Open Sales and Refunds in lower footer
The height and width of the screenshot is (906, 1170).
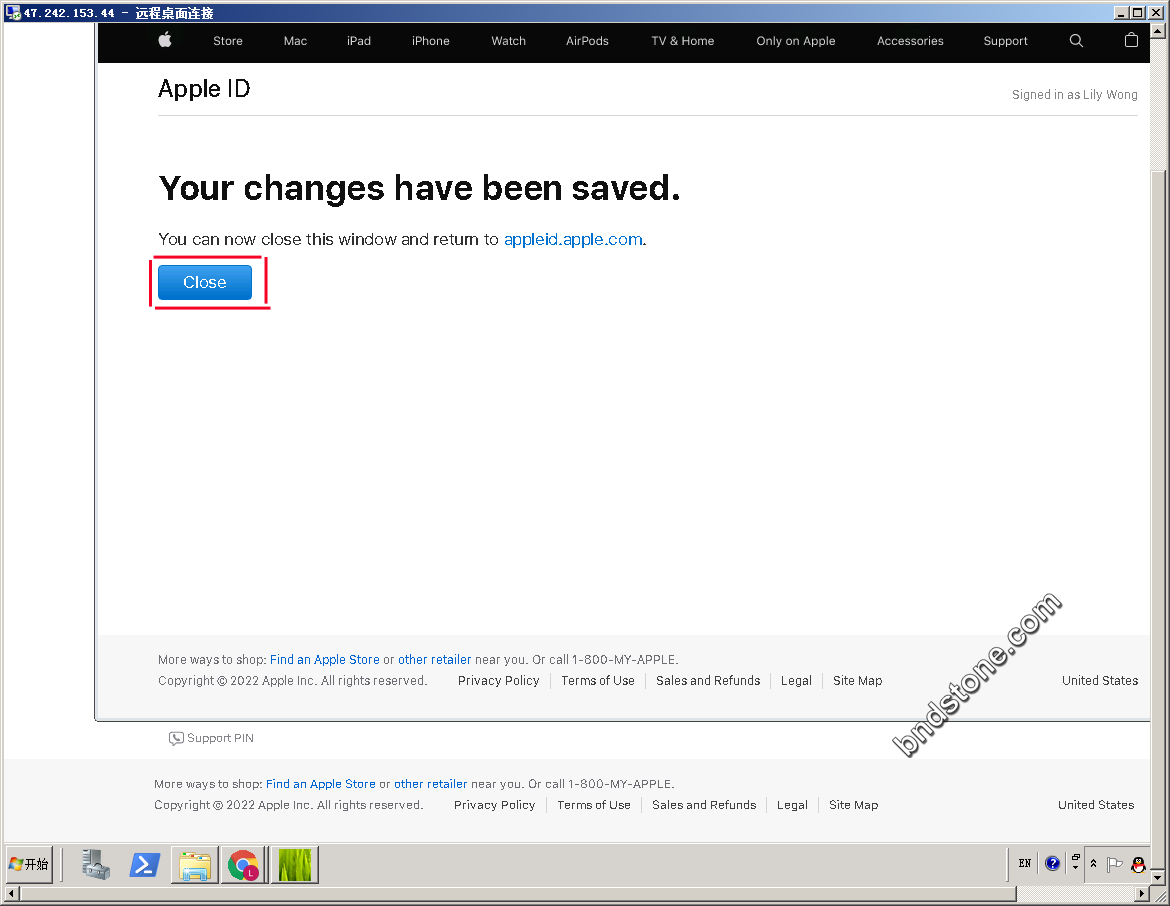[704, 805]
